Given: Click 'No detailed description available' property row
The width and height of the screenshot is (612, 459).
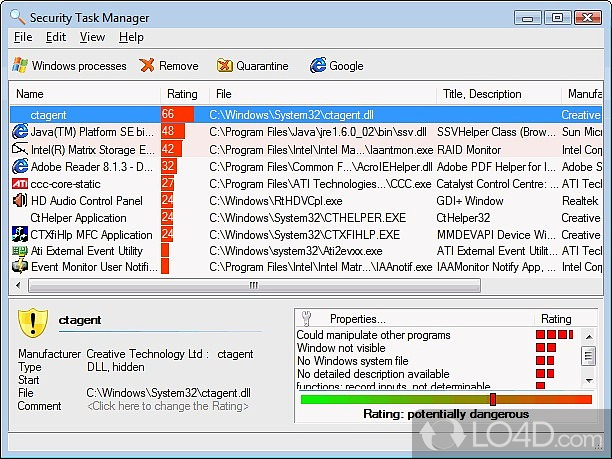Looking at the screenshot, I should coord(373,374).
